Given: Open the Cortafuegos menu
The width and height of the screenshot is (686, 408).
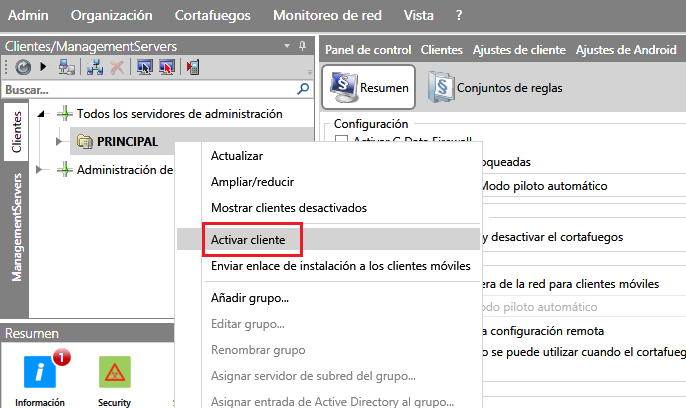Looking at the screenshot, I should [x=213, y=15].
